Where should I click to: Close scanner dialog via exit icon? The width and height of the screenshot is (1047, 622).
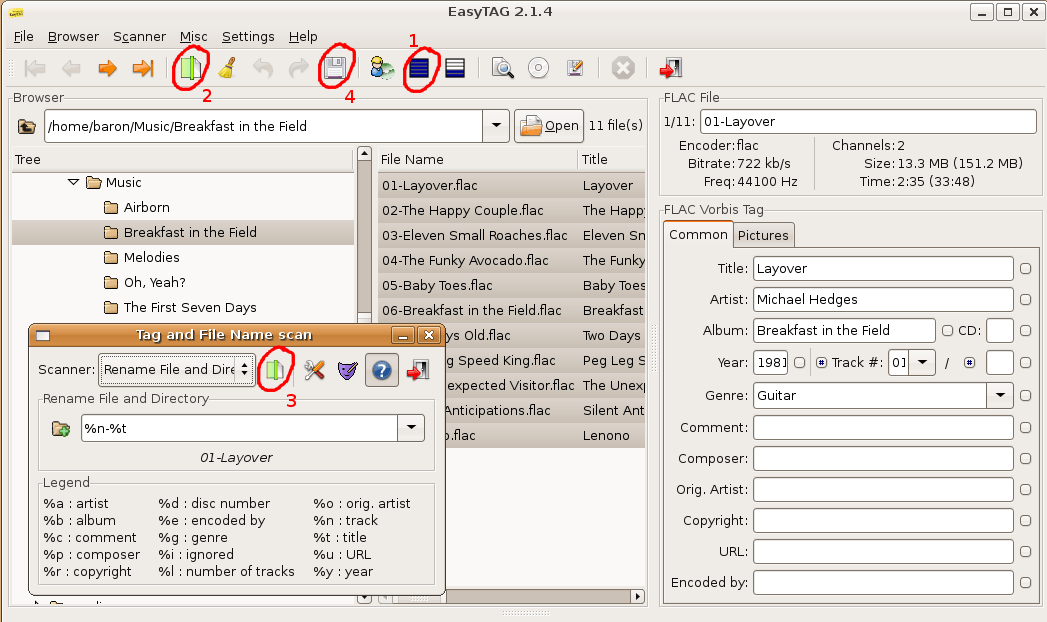[x=418, y=370]
